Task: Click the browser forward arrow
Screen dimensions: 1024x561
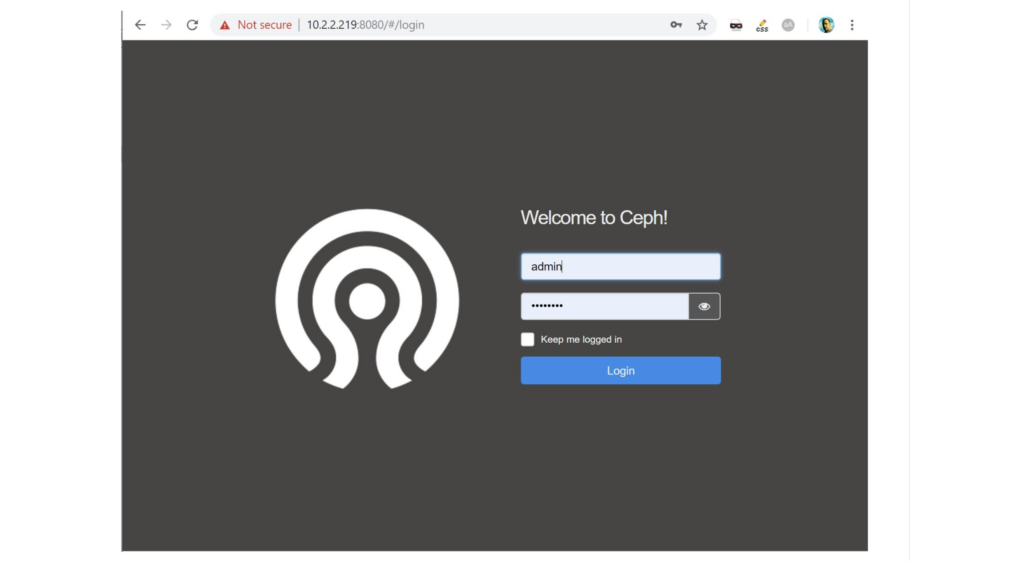Action: 166,25
